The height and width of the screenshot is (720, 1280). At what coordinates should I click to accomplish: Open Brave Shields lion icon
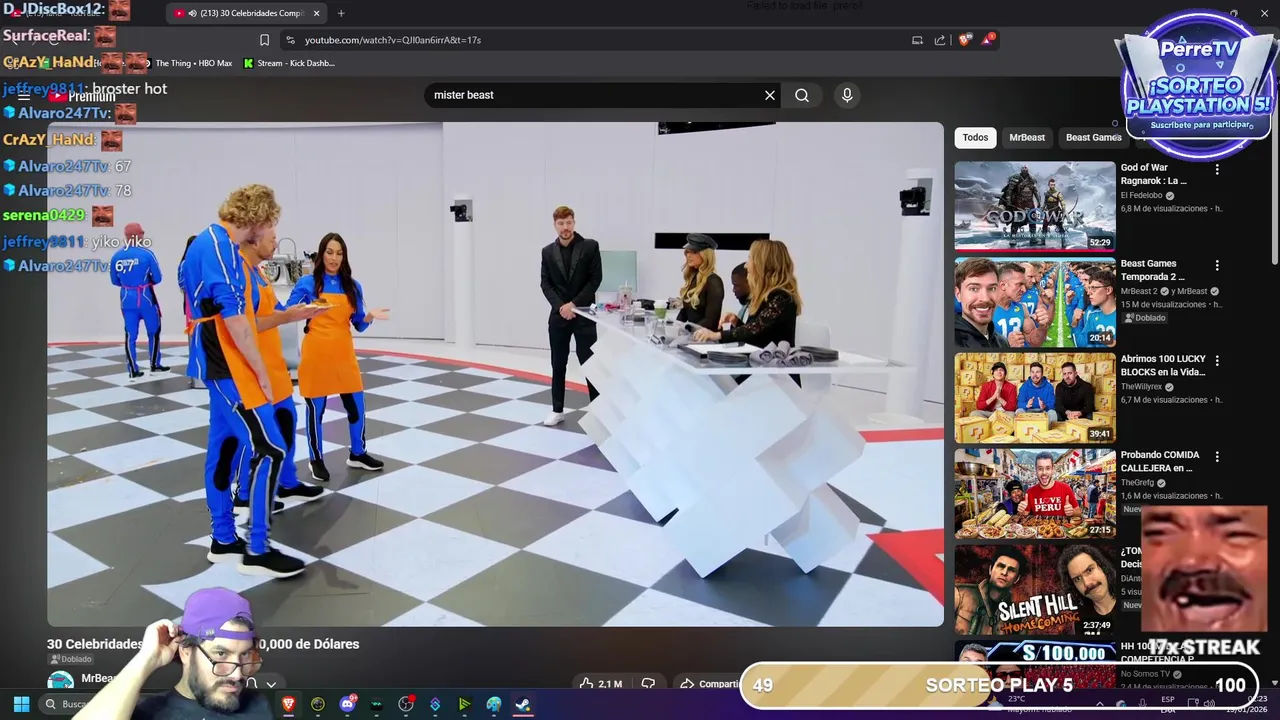[x=964, y=40]
